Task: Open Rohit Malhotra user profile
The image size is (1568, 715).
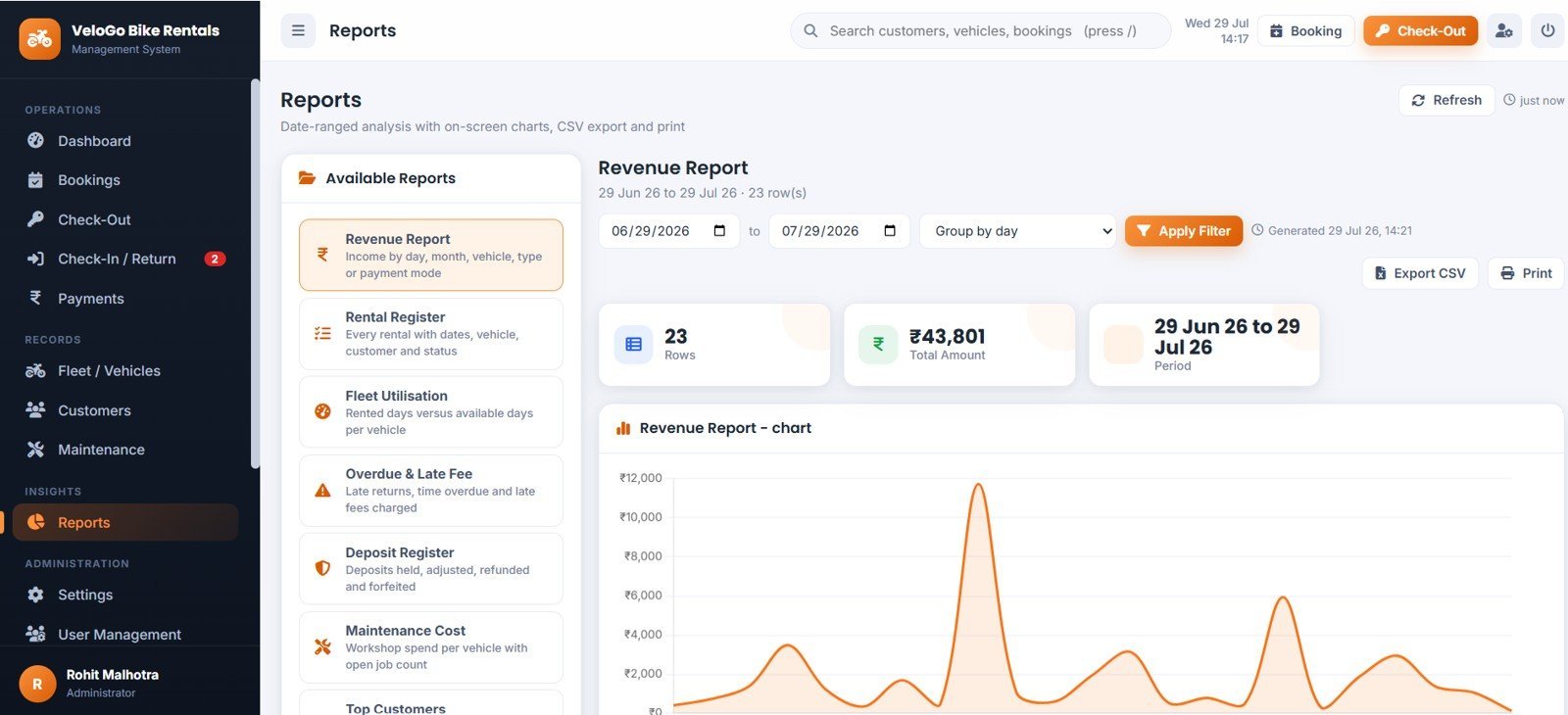Action: [x=129, y=683]
